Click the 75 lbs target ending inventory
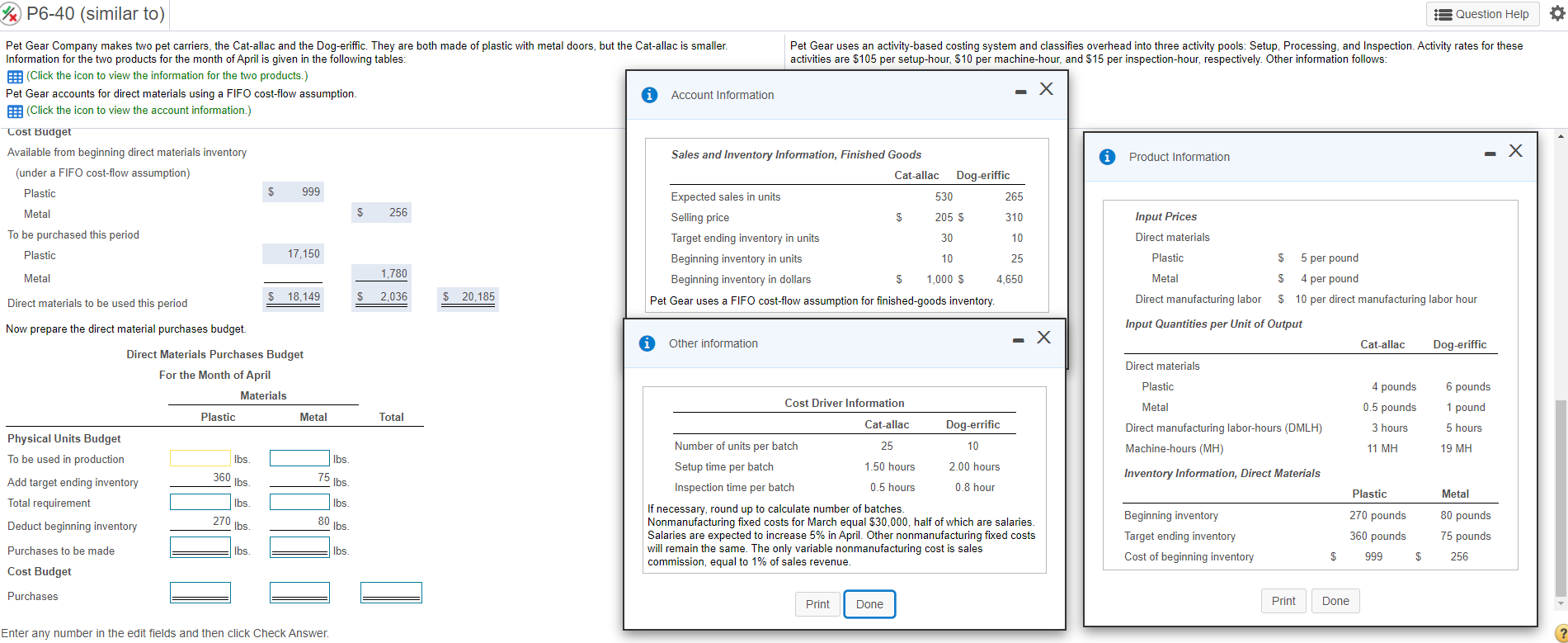 [x=323, y=478]
